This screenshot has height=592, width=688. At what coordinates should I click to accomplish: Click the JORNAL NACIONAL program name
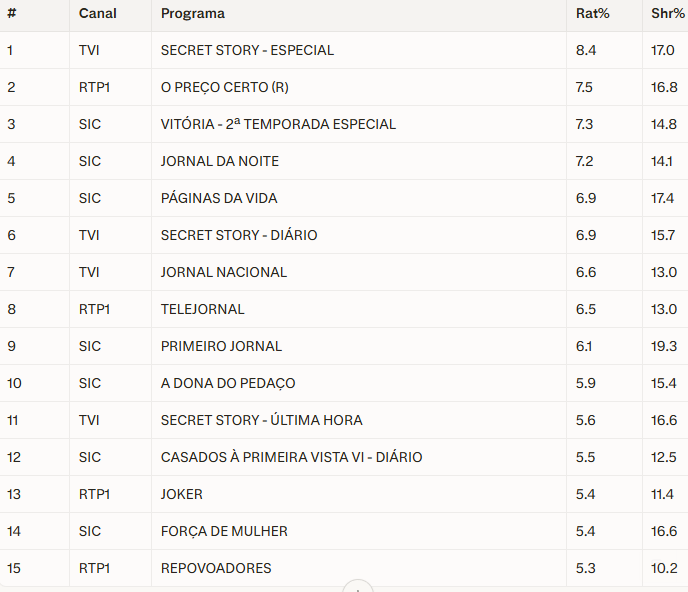pyautogui.click(x=224, y=272)
